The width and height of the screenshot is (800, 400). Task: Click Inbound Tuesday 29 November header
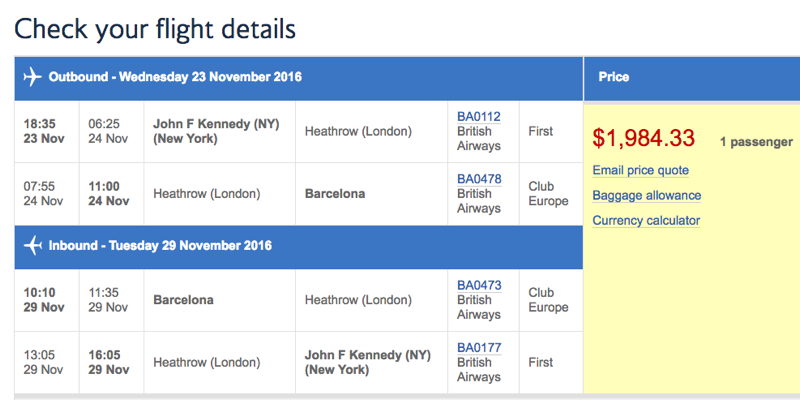tap(298, 247)
